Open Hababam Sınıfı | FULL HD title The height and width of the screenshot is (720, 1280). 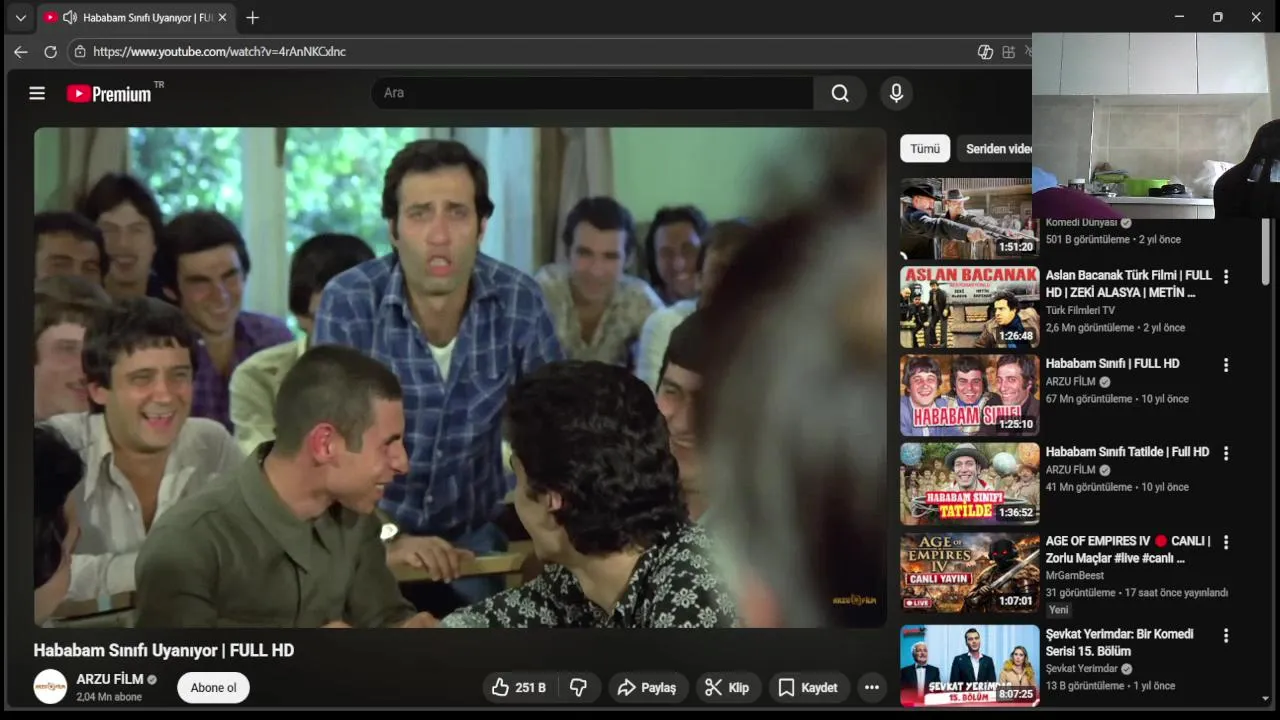(x=1113, y=363)
